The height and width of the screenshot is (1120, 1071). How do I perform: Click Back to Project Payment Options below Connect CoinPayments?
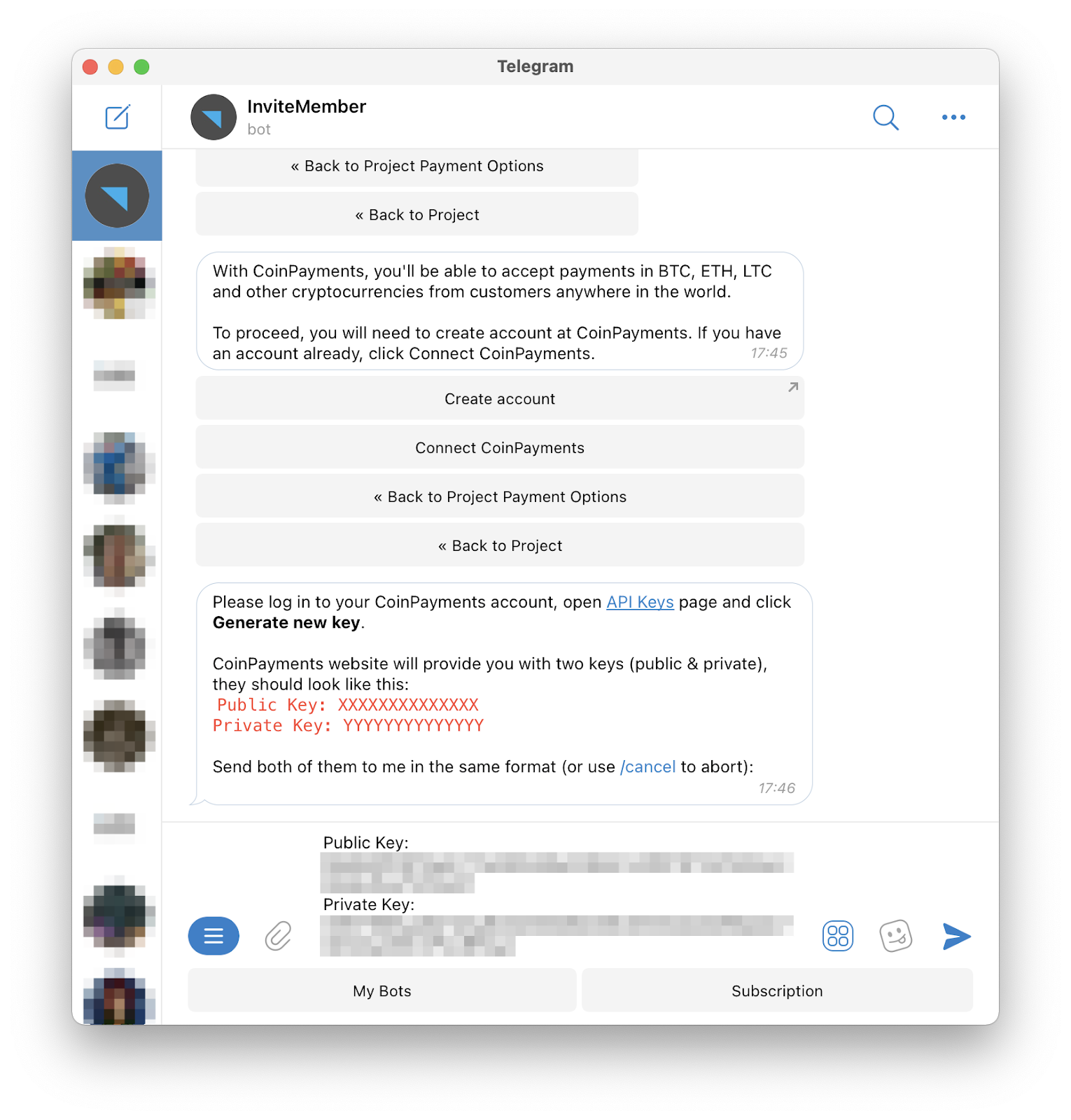pyautogui.click(x=500, y=496)
